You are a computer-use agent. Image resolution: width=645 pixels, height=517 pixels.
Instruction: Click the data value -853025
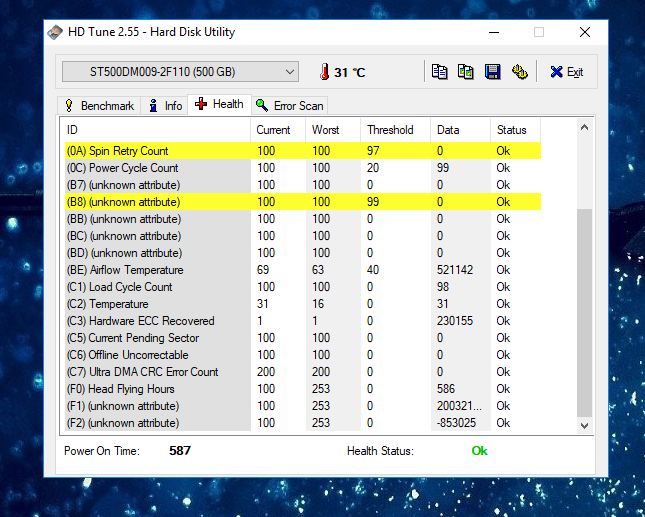point(456,423)
